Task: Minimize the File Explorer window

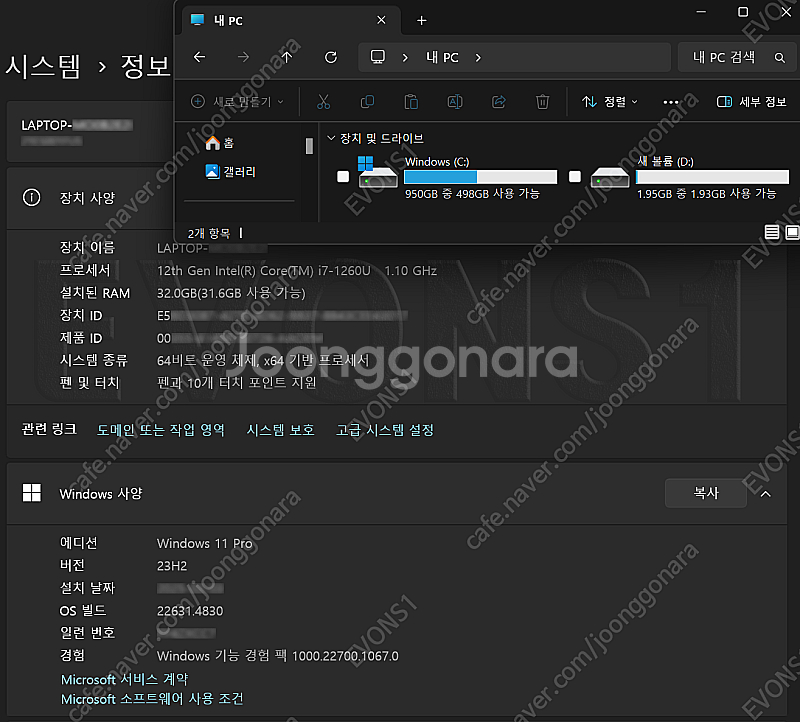Action: tap(702, 12)
